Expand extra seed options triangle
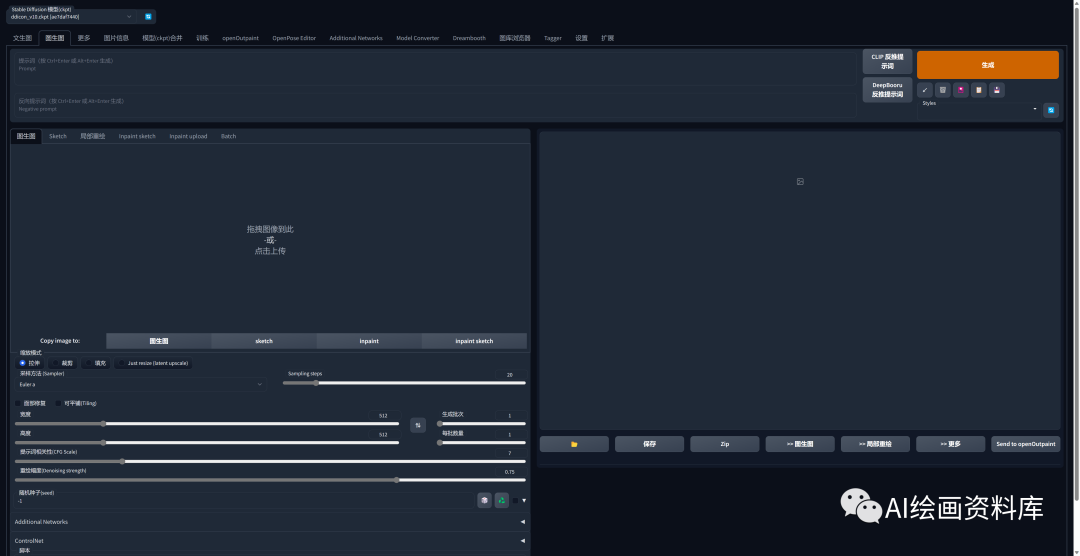Screen dimensions: 1080x556 524,501
